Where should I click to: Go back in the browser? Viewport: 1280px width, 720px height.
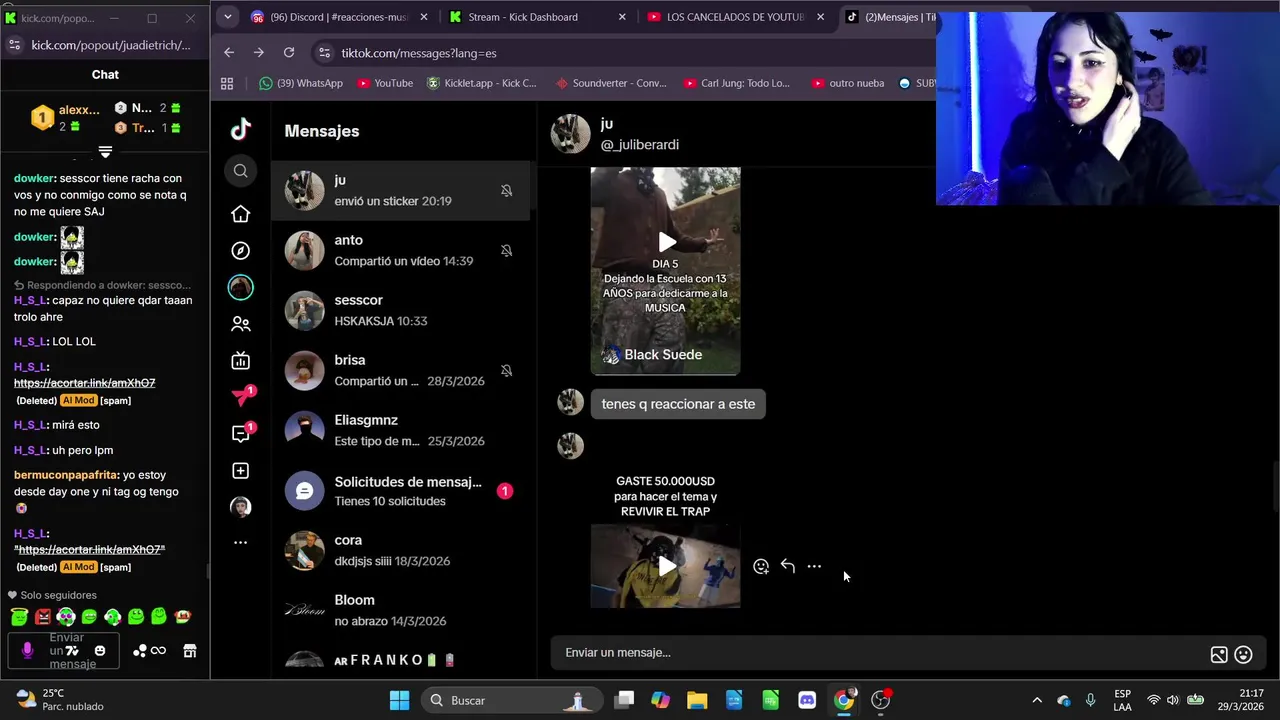pyautogui.click(x=229, y=52)
